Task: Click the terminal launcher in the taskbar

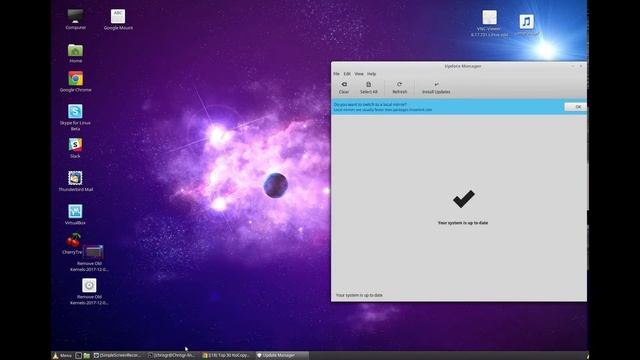Action: (x=78, y=356)
